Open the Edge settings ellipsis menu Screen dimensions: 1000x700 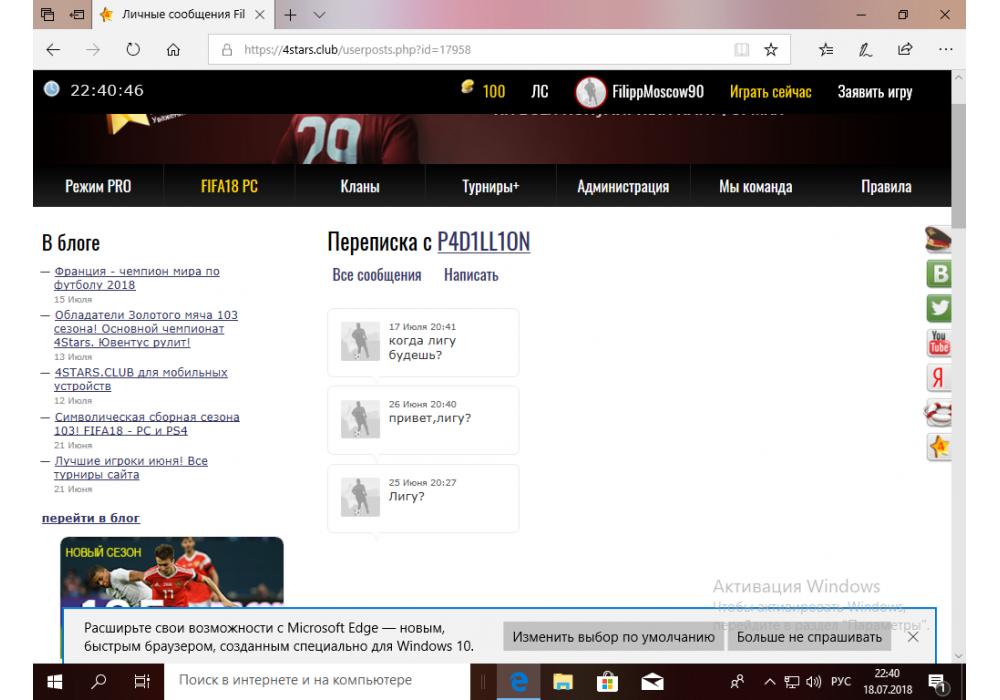tap(945, 50)
